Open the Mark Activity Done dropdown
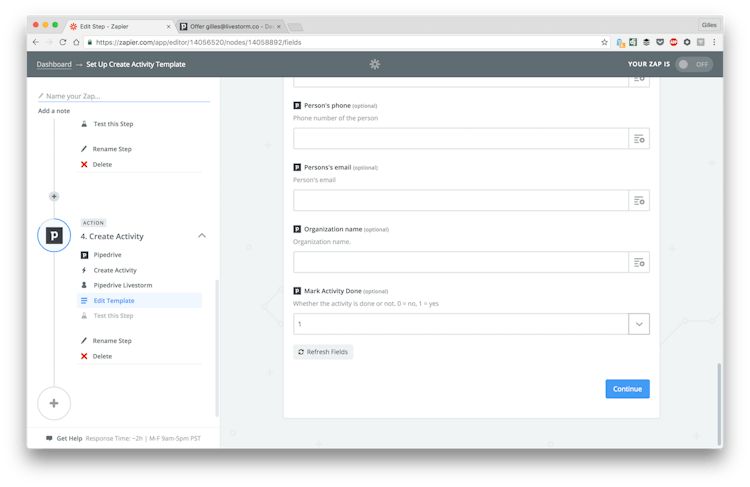 638,324
